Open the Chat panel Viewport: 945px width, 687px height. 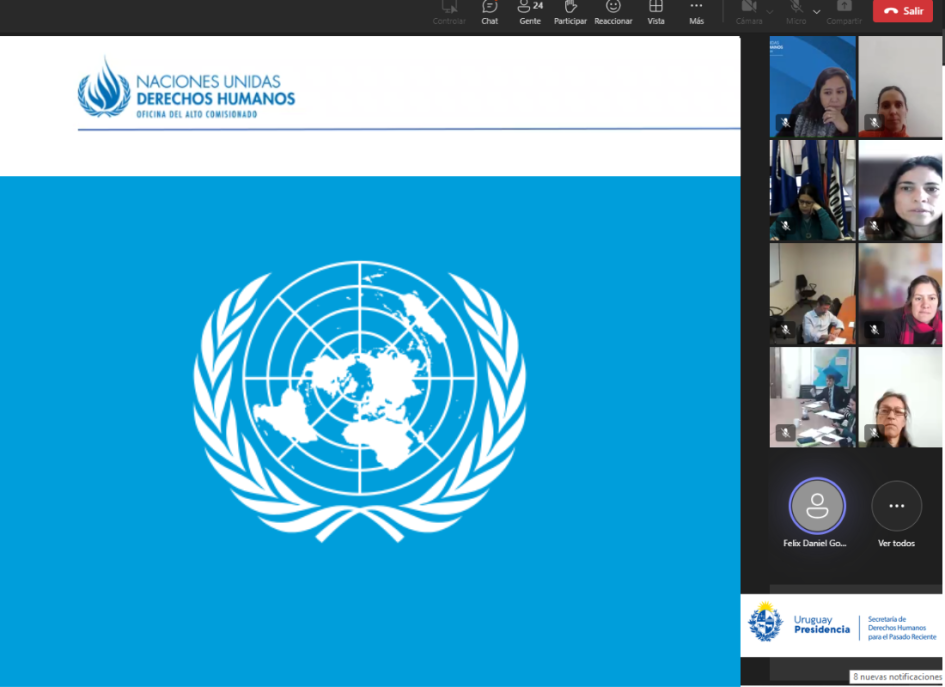489,13
